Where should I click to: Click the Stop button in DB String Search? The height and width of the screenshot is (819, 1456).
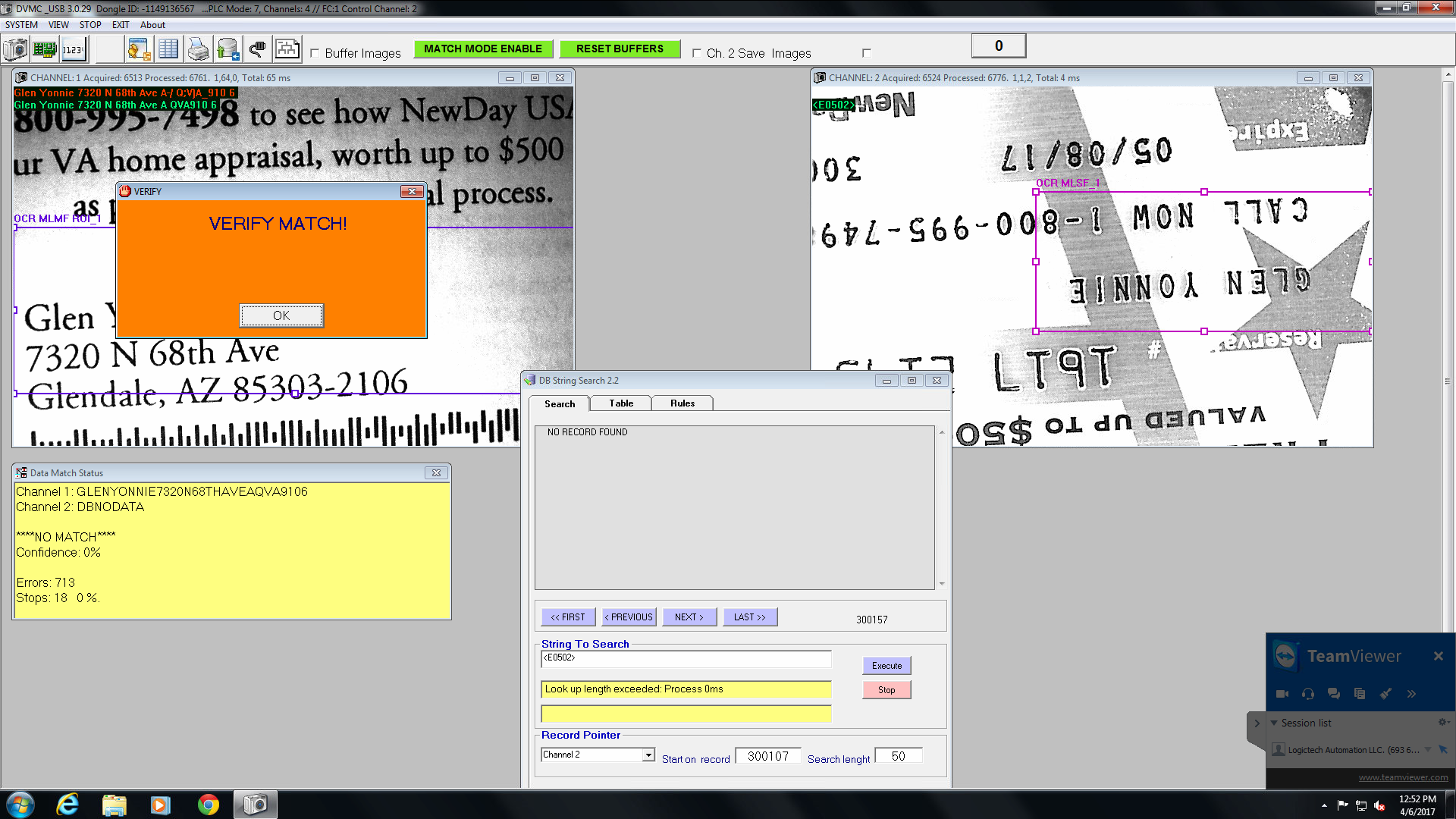coord(886,690)
